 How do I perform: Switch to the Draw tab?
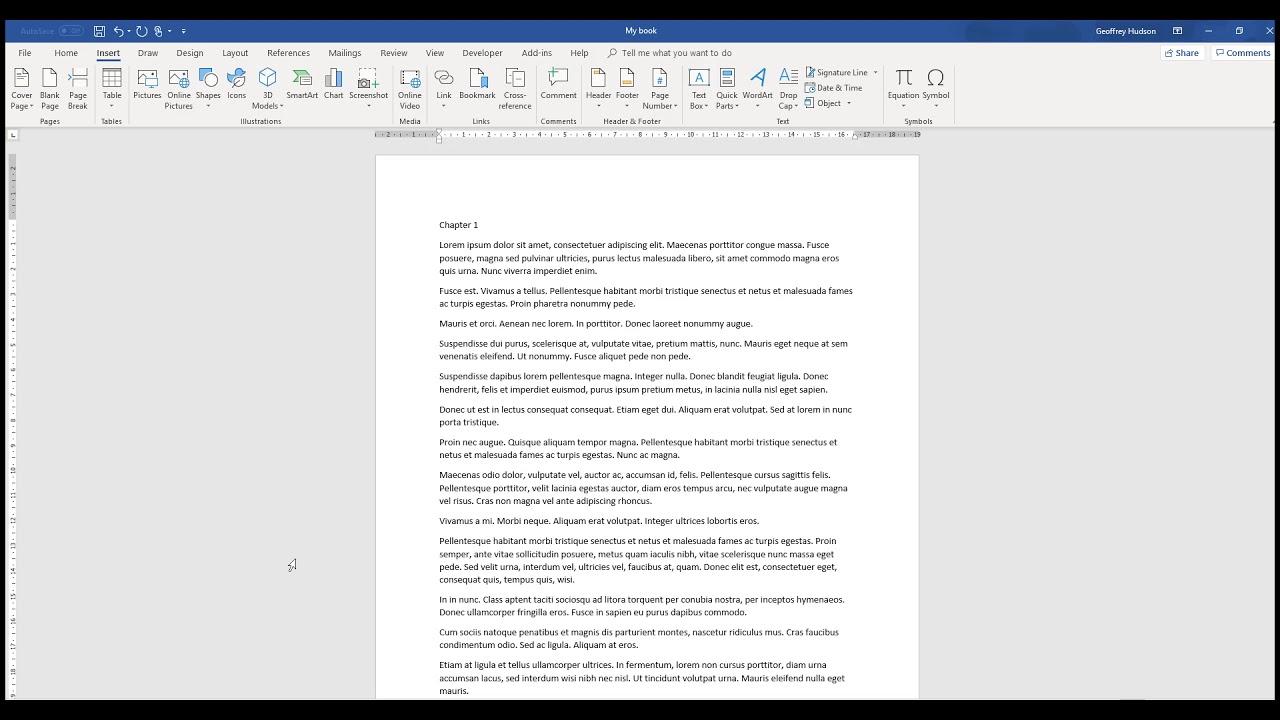pyautogui.click(x=148, y=53)
